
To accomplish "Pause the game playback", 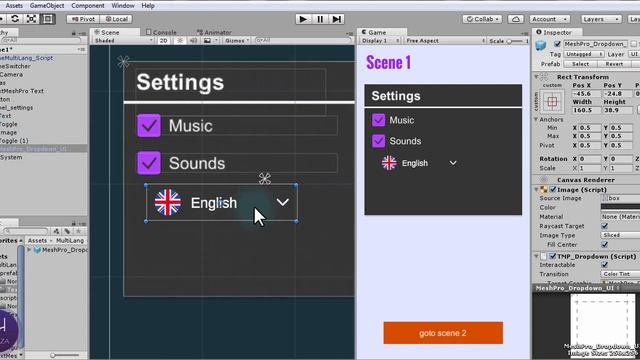I will tap(320, 19).
